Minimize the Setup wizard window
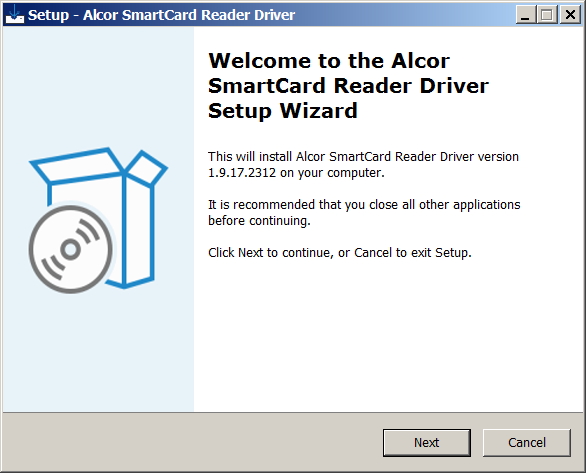Image resolution: width=586 pixels, height=473 pixels. click(x=525, y=15)
